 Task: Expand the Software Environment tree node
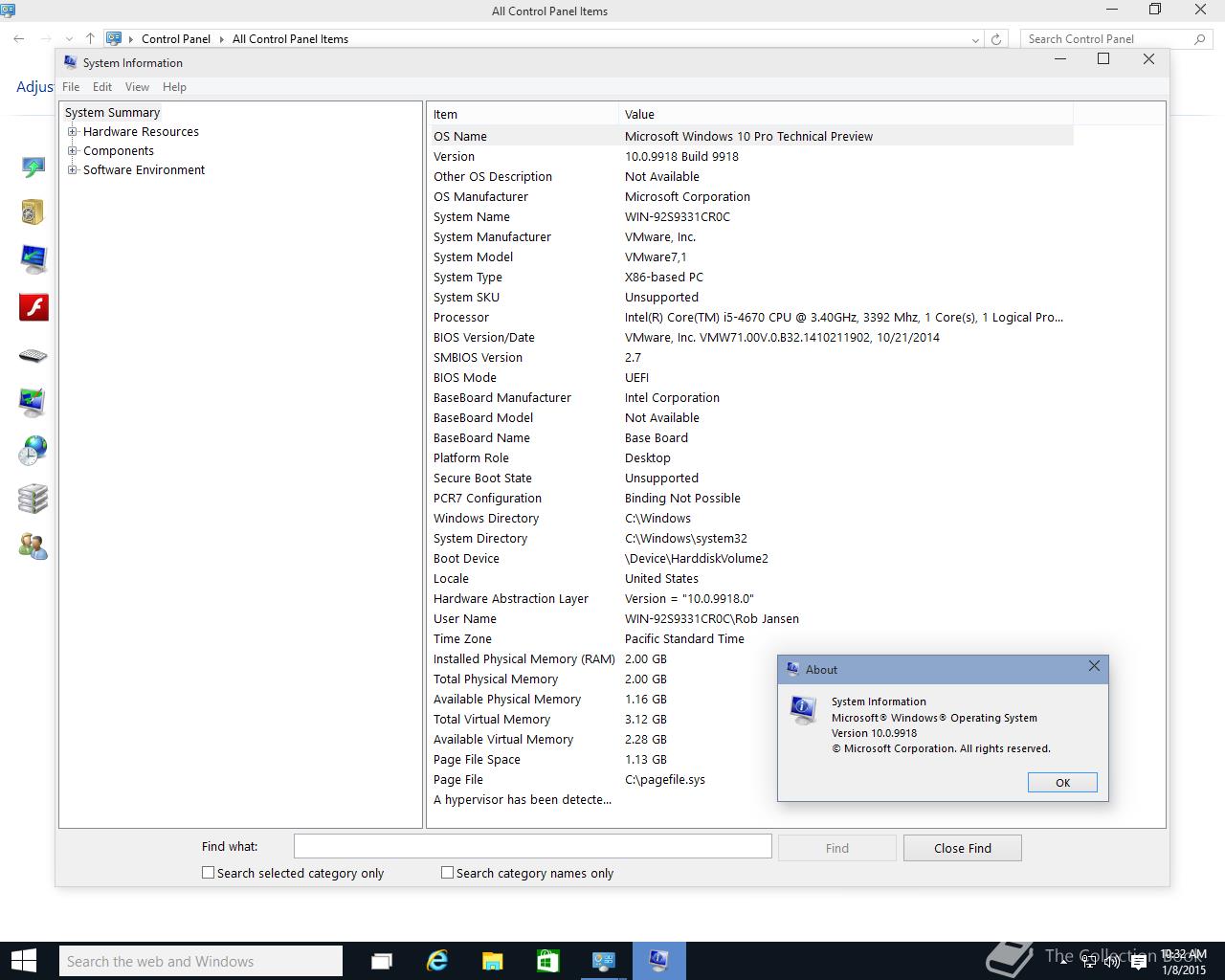coord(73,170)
